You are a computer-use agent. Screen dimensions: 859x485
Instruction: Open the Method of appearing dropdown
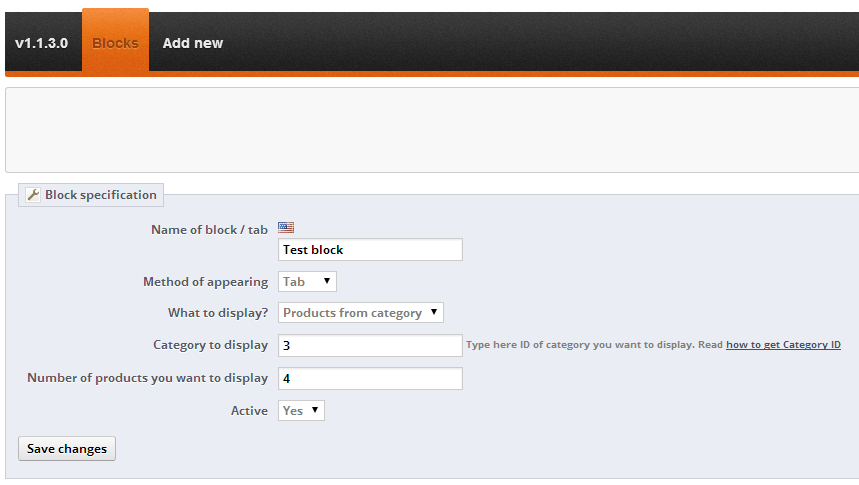[x=307, y=282]
